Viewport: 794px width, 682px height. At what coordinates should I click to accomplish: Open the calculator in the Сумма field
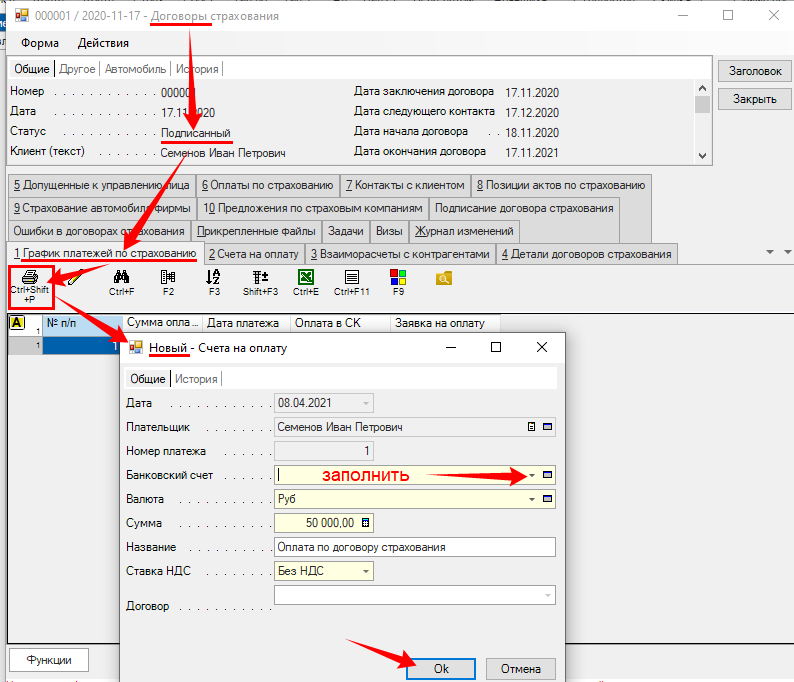coord(365,523)
